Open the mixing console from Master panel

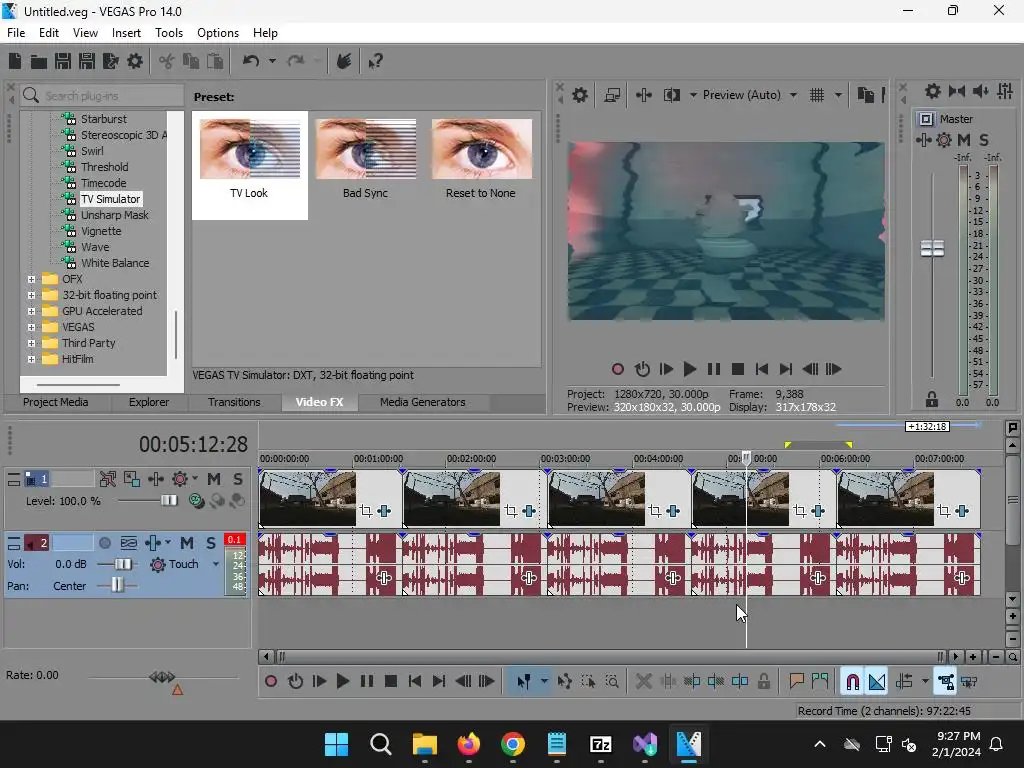tap(1005, 91)
